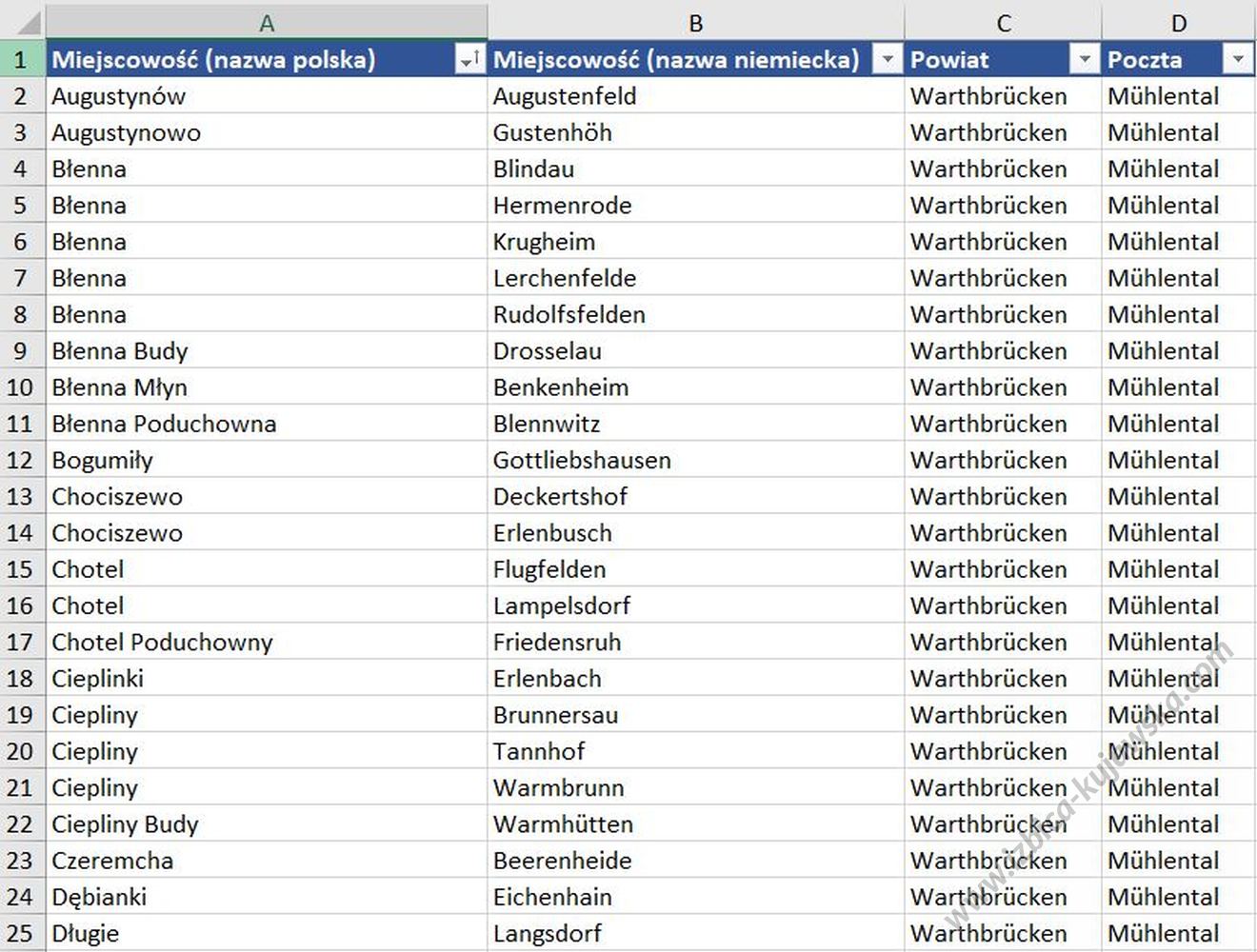The height and width of the screenshot is (952, 1257).
Task: Select row 1 header
Action: (x=21, y=60)
